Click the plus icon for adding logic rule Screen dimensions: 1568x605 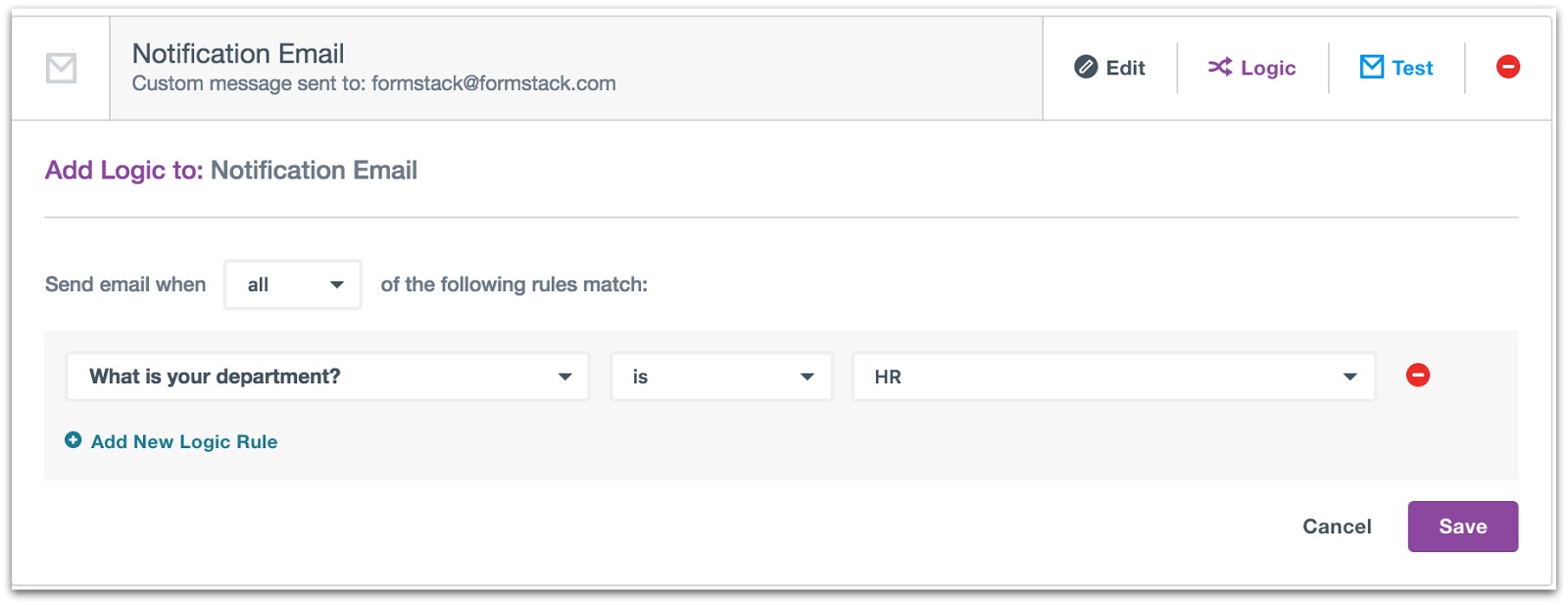point(72,440)
